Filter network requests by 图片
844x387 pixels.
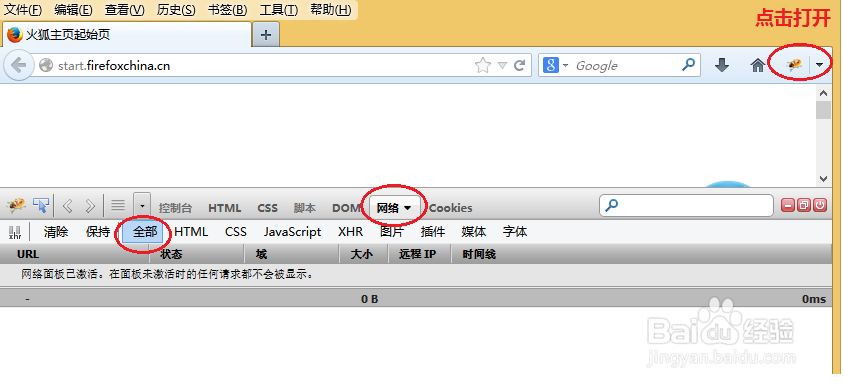(392, 232)
